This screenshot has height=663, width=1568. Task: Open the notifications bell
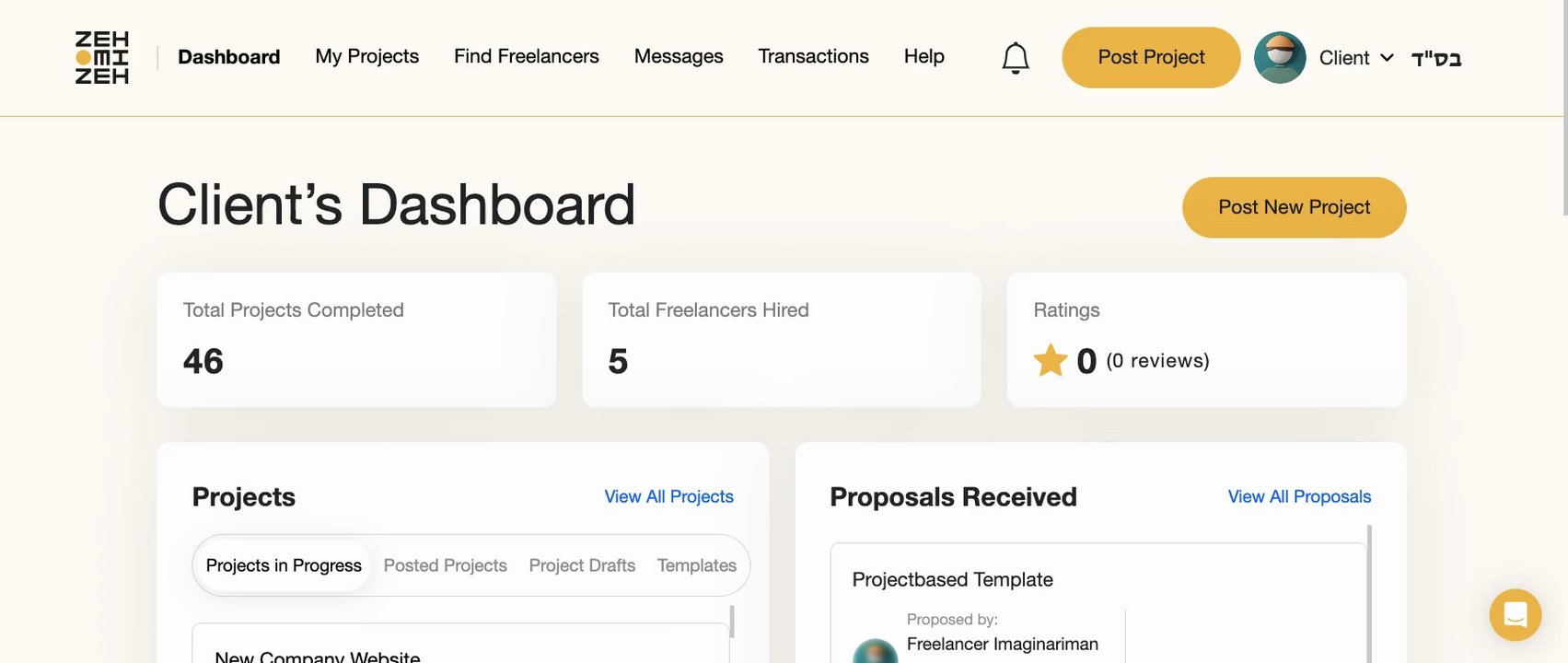coord(1015,58)
